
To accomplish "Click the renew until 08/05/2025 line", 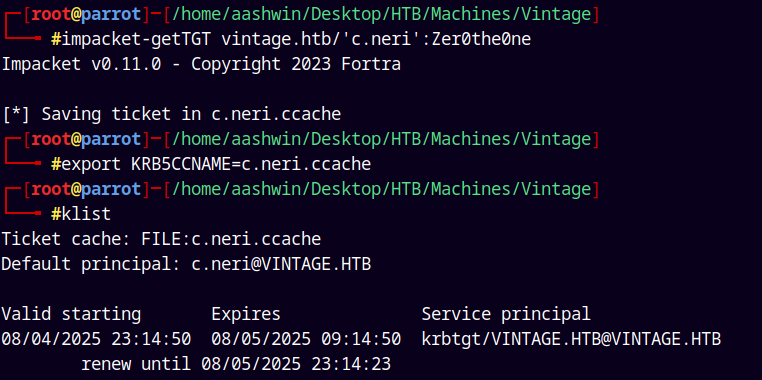I will pyautogui.click(x=236, y=364).
